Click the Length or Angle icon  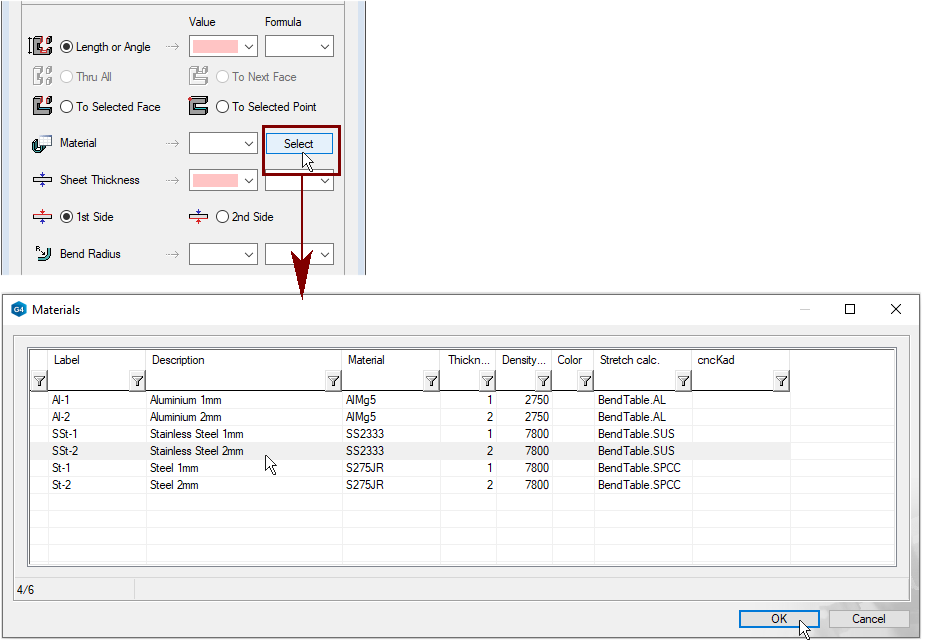(41, 47)
